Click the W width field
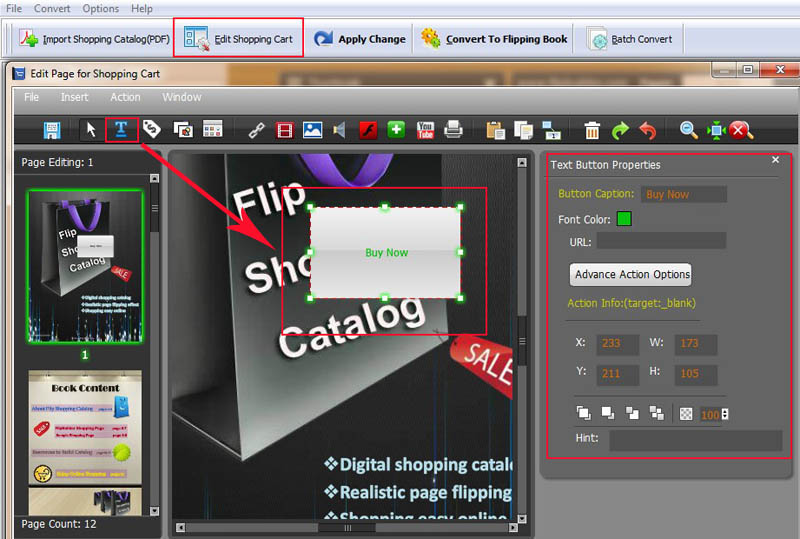The width and height of the screenshot is (800, 539). pyautogui.click(x=696, y=344)
